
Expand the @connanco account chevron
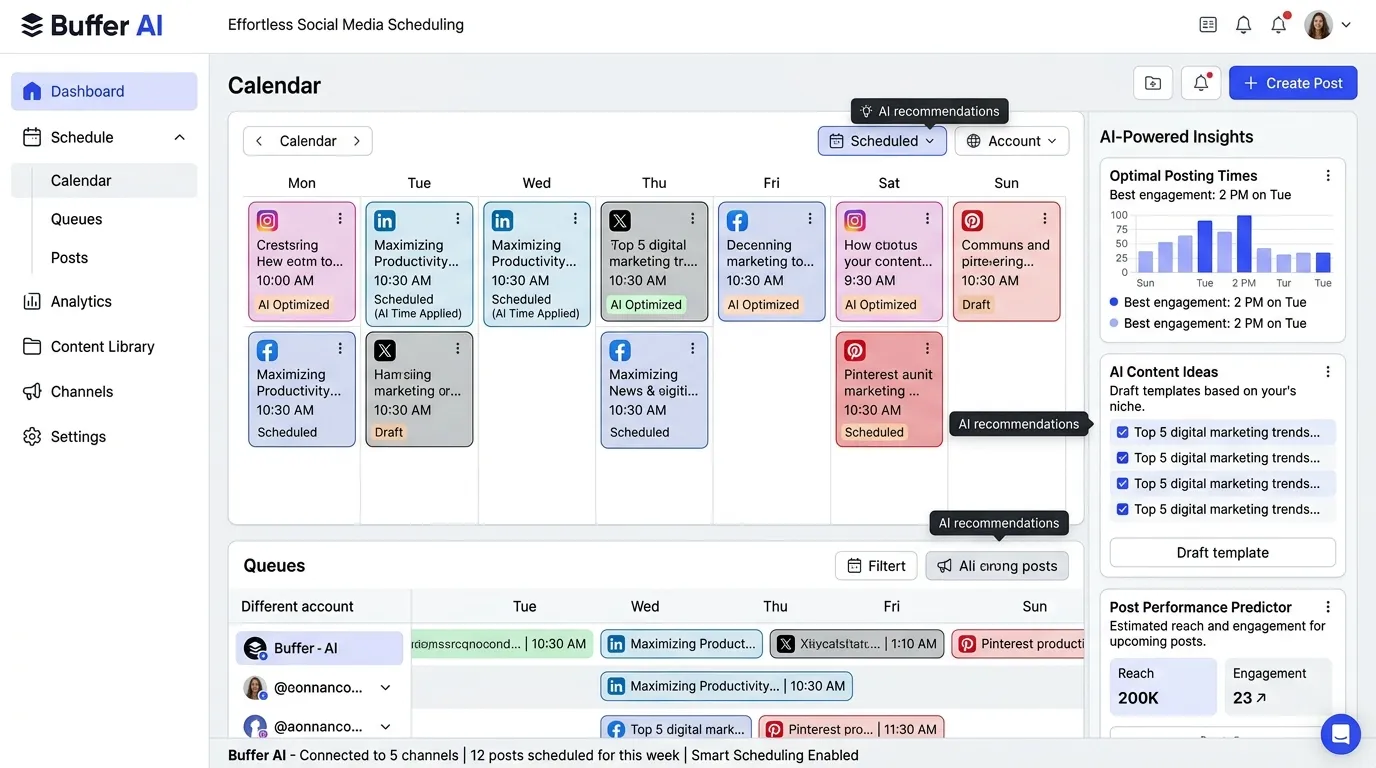tap(385, 688)
